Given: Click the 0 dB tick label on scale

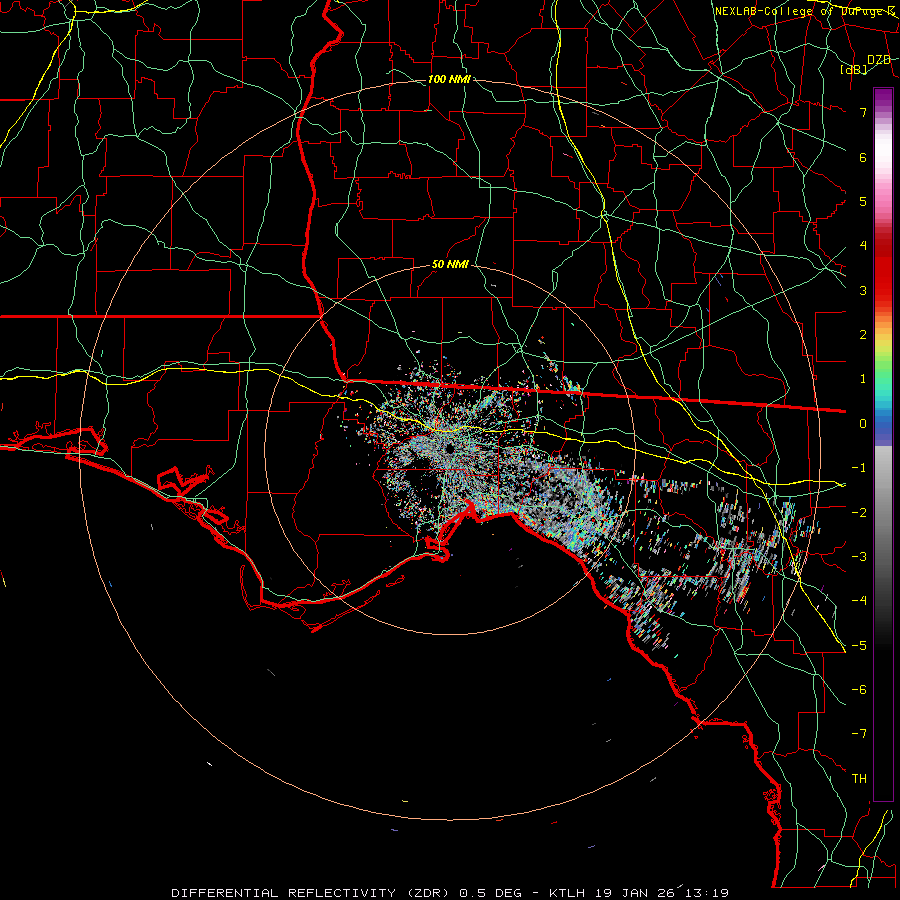Looking at the screenshot, I should click(863, 424).
